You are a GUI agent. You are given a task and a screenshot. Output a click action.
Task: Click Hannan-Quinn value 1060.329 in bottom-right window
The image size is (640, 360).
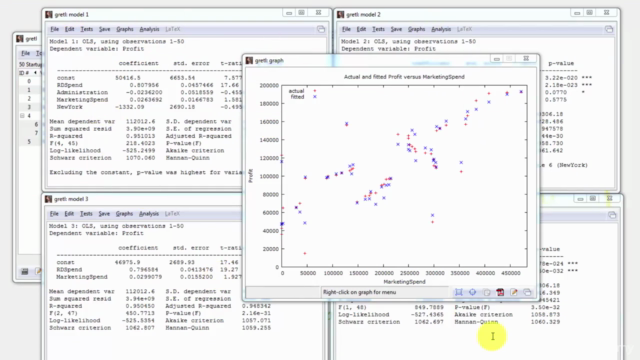pyautogui.click(x=545, y=322)
